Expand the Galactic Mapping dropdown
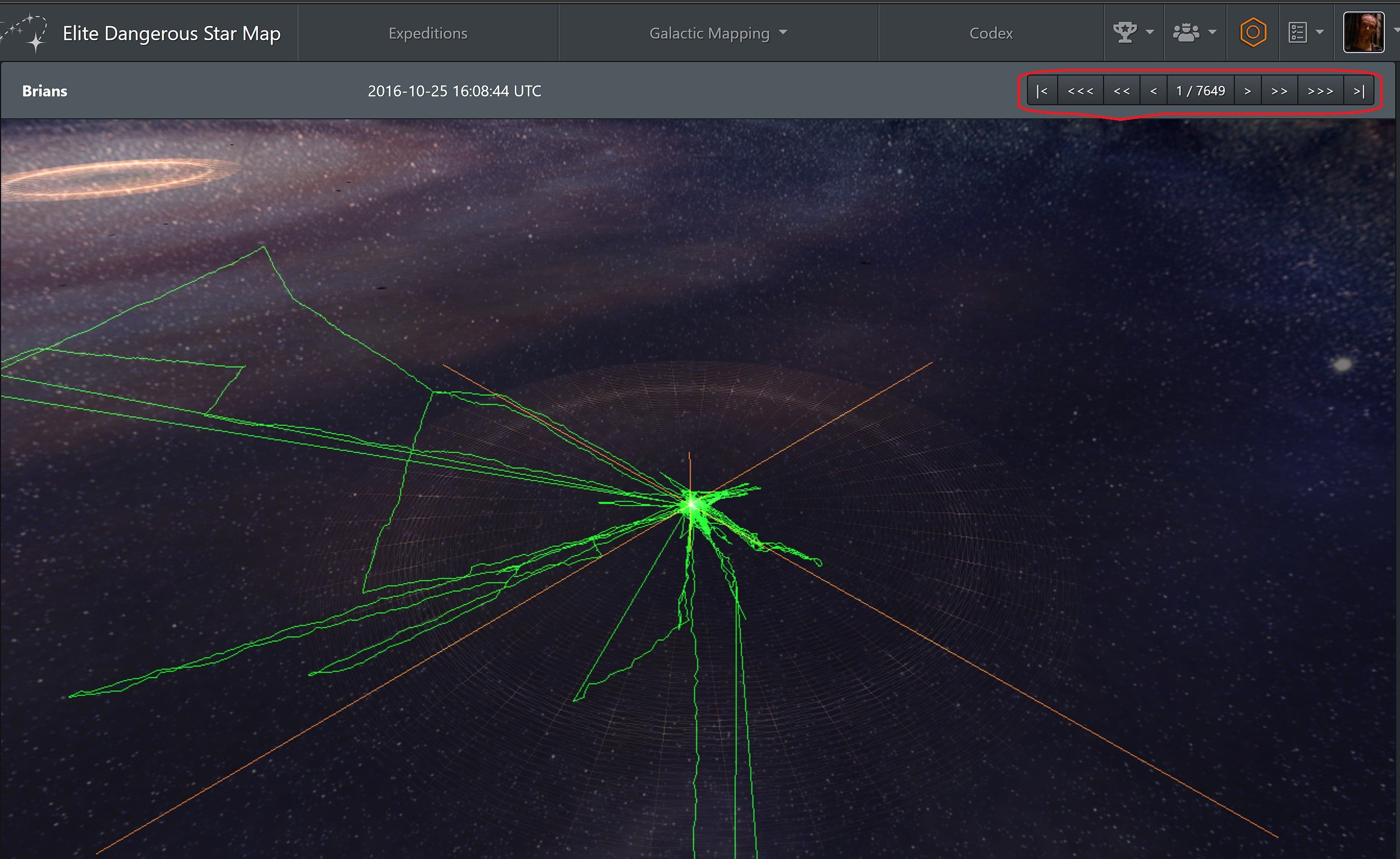 (x=718, y=33)
